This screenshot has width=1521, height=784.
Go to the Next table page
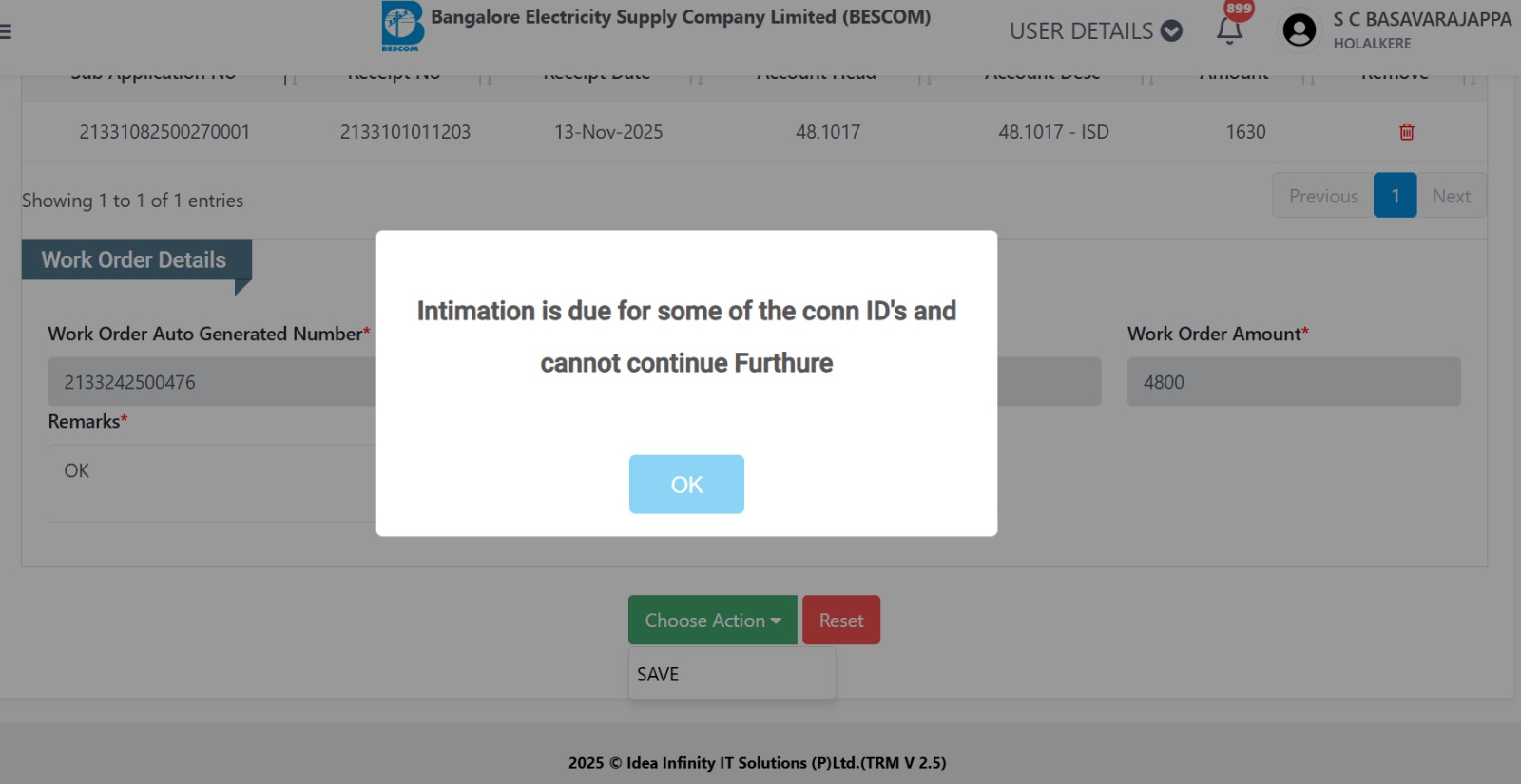click(1451, 196)
